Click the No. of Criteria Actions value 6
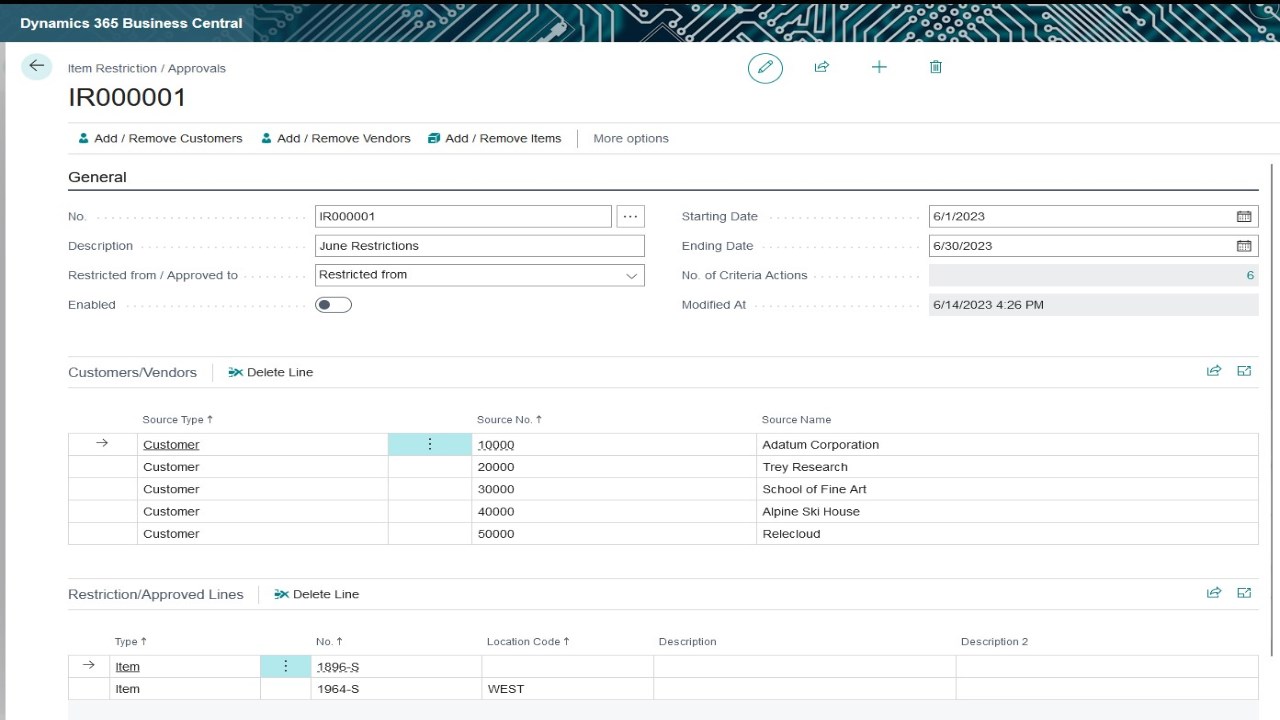The width and height of the screenshot is (1280, 720). tap(1250, 275)
